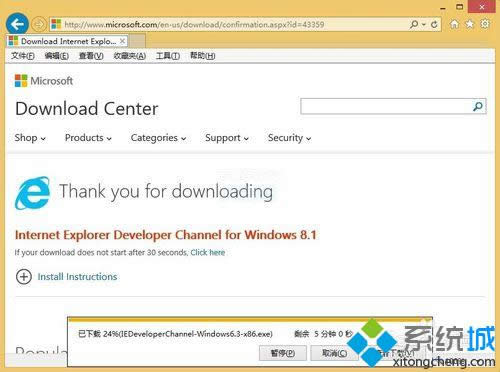Open the 帮助(H) menu
The image size is (500, 372).
coord(203,56)
